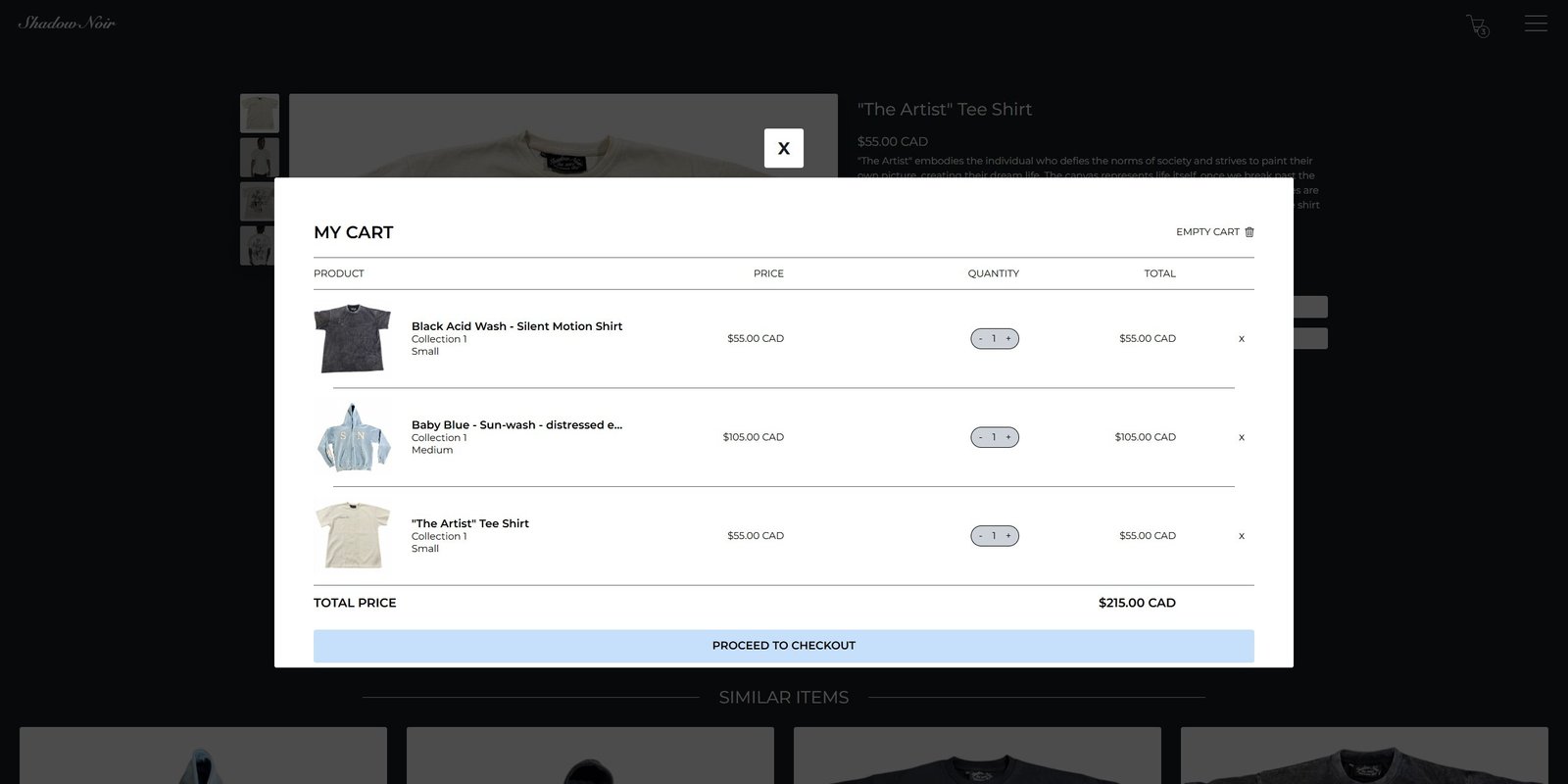Decrease quantity of Baby Blue hoodie
1568x784 pixels.
pos(980,437)
